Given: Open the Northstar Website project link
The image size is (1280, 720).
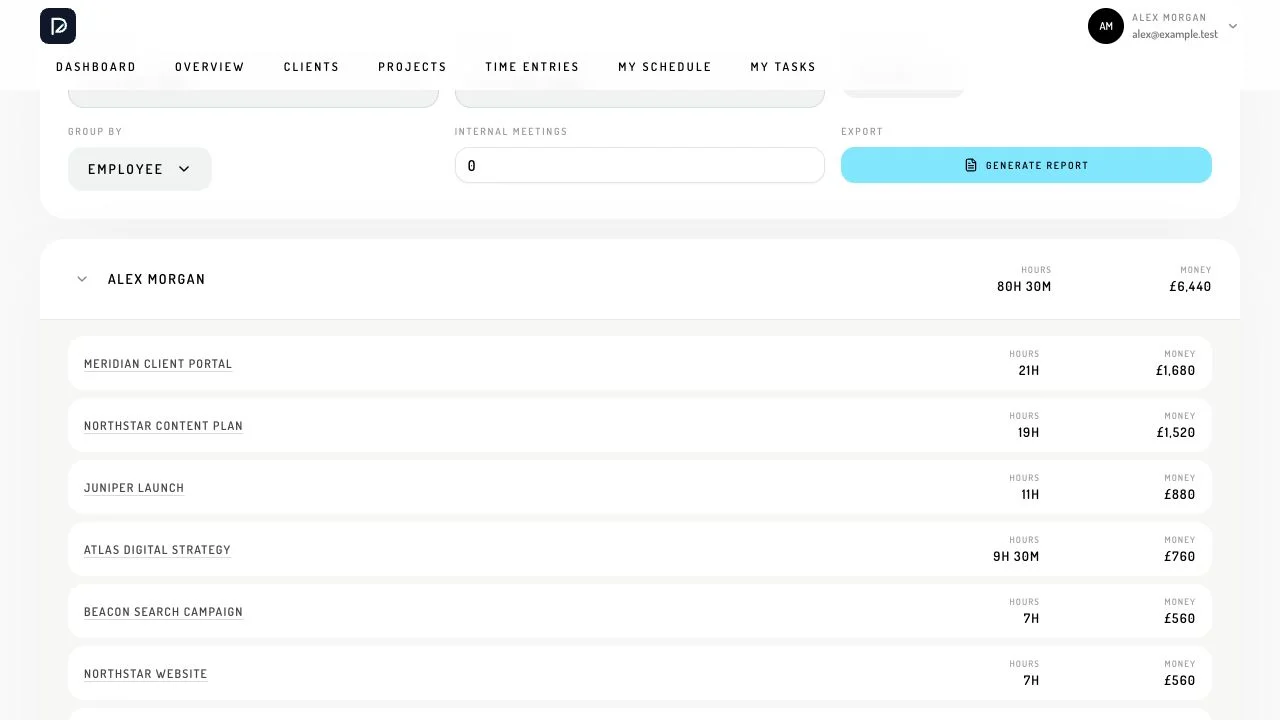Looking at the screenshot, I should click(146, 674).
